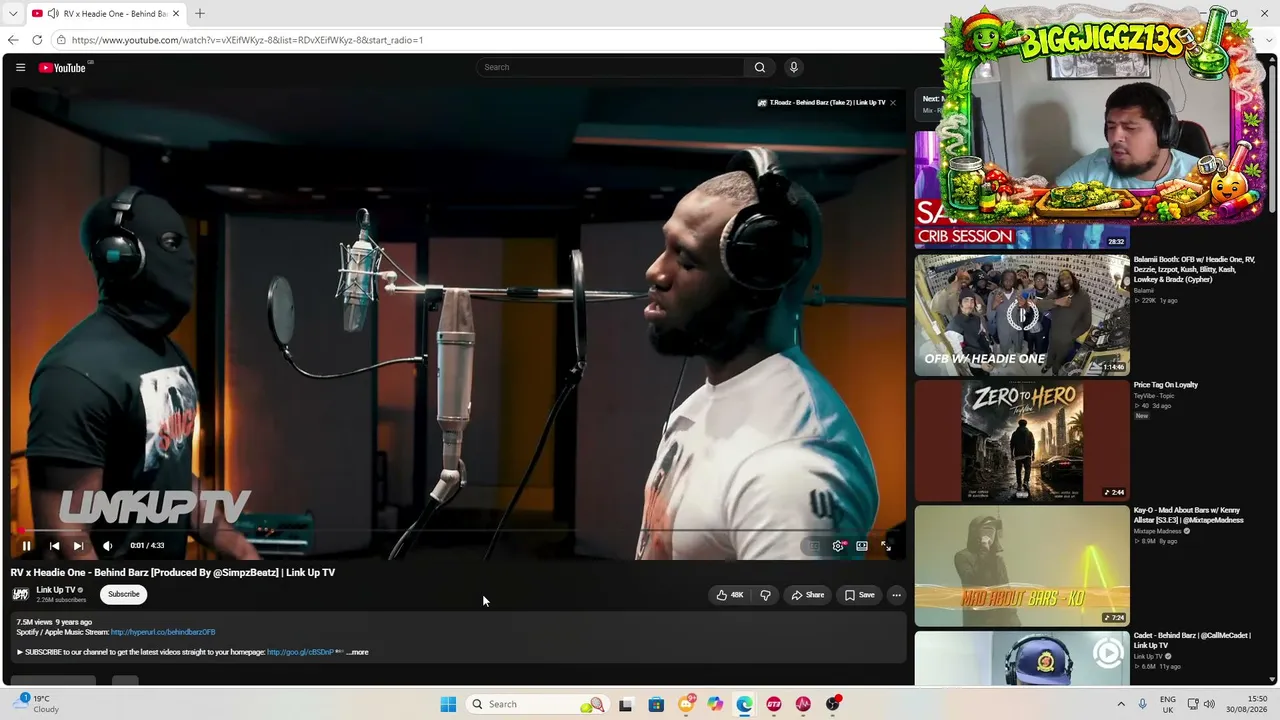The image size is (1280, 720).
Task: Reload the page with the refresh icon
Action: point(37,40)
